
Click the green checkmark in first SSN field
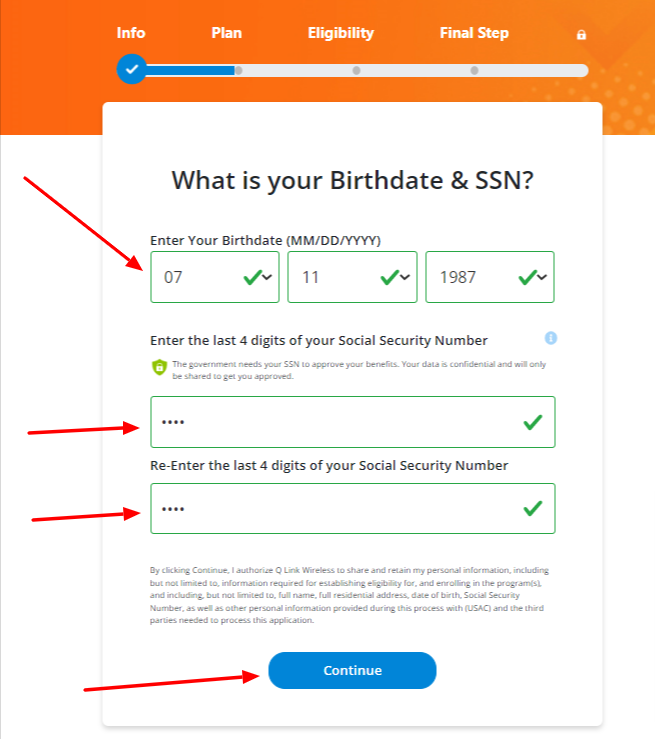click(532, 422)
